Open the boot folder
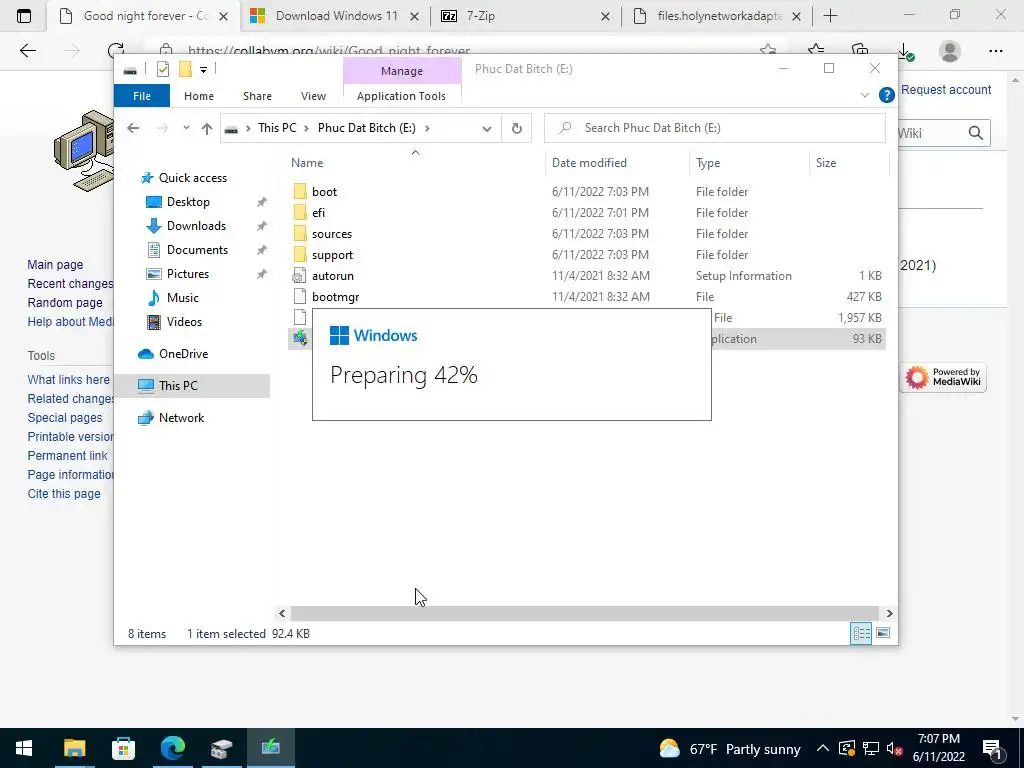This screenshot has height=768, width=1024. [325, 191]
